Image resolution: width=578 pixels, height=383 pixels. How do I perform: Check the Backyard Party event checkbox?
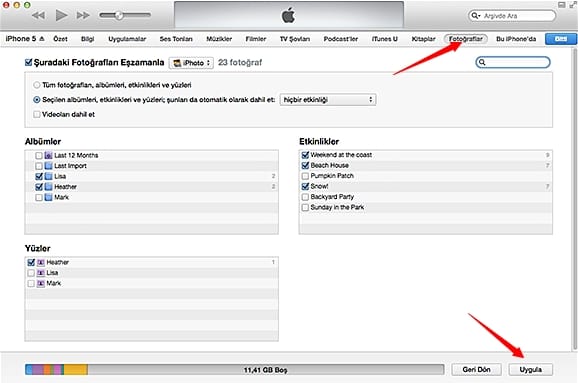coord(305,197)
